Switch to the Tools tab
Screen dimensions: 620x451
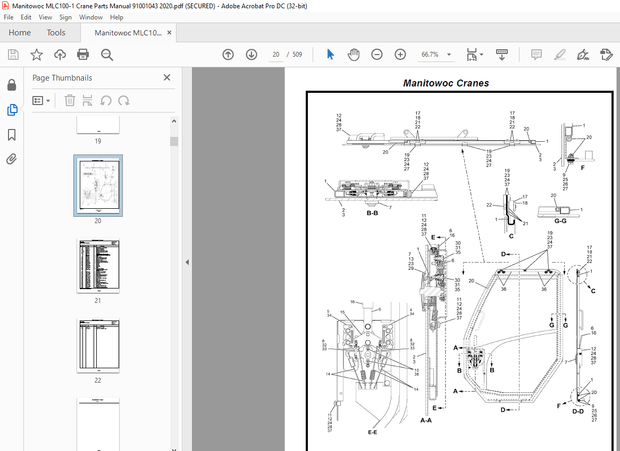[x=56, y=33]
